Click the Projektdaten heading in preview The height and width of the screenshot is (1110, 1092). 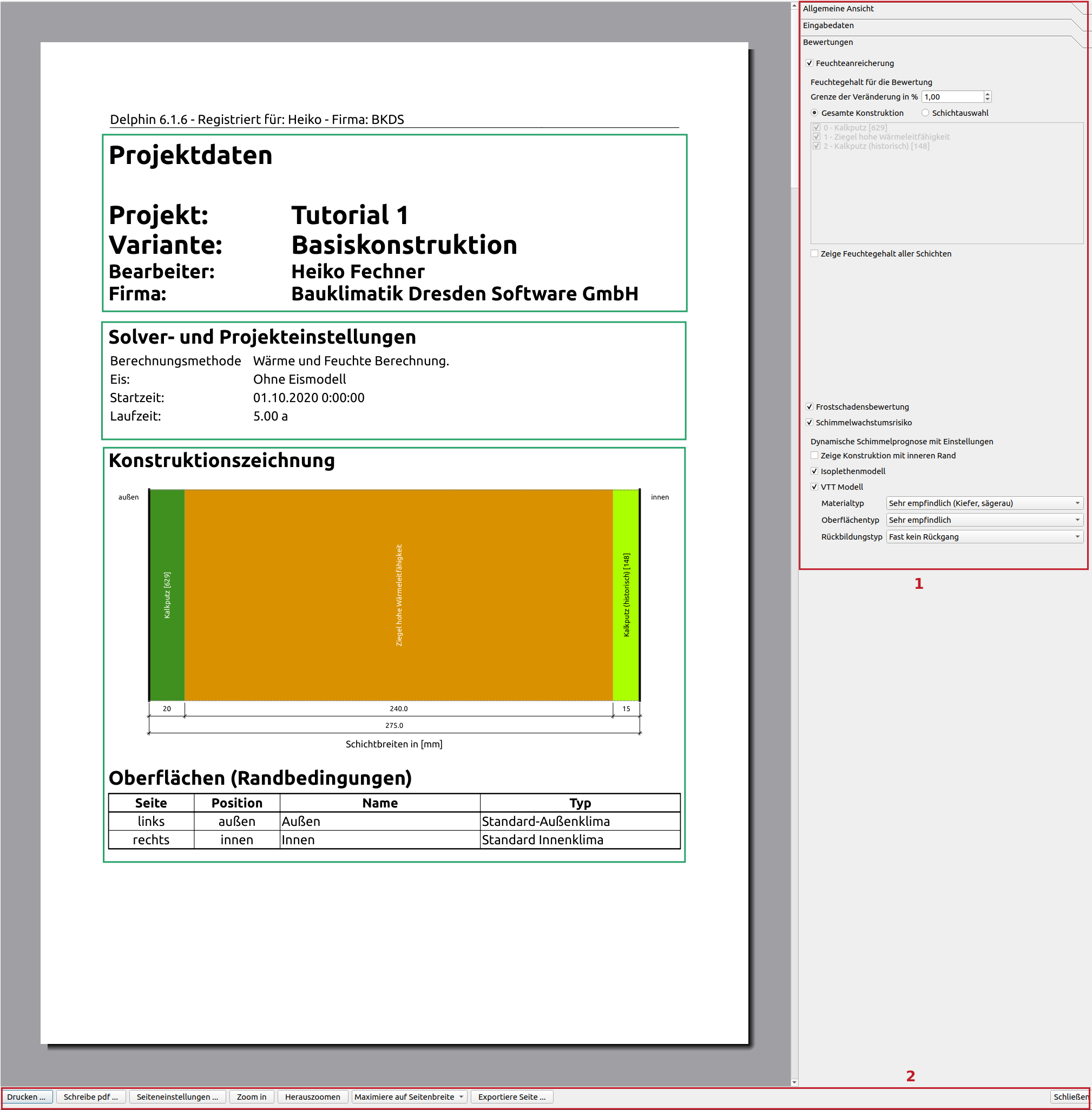190,155
